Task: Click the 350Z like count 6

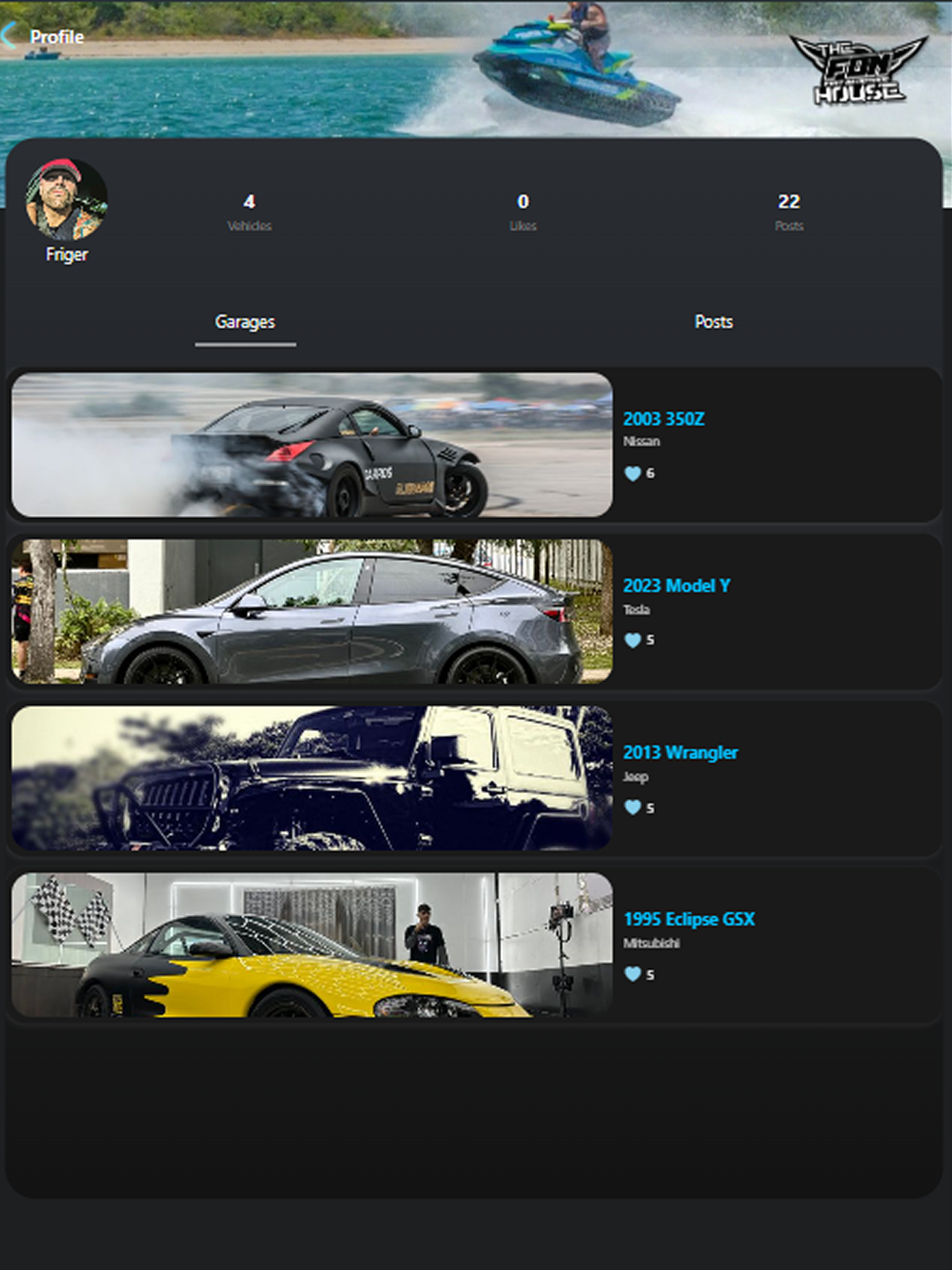Action: (x=650, y=473)
